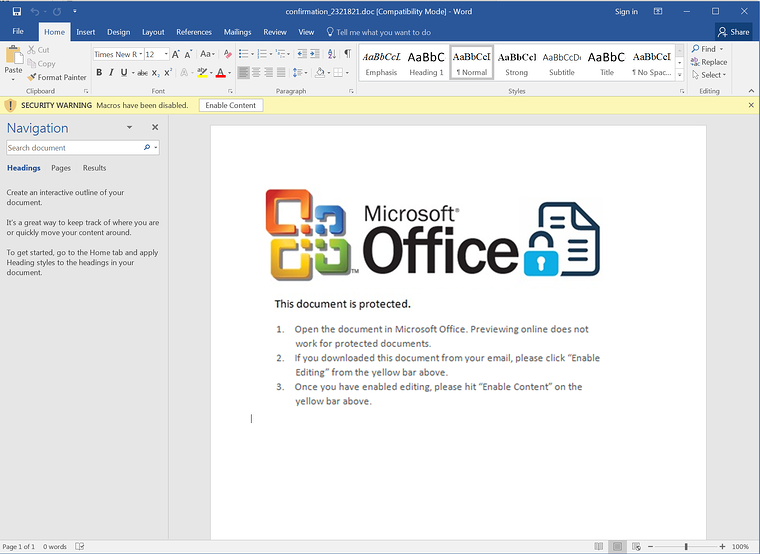Image resolution: width=760 pixels, height=554 pixels.
Task: Toggle Bold formatting
Action: coord(99,73)
